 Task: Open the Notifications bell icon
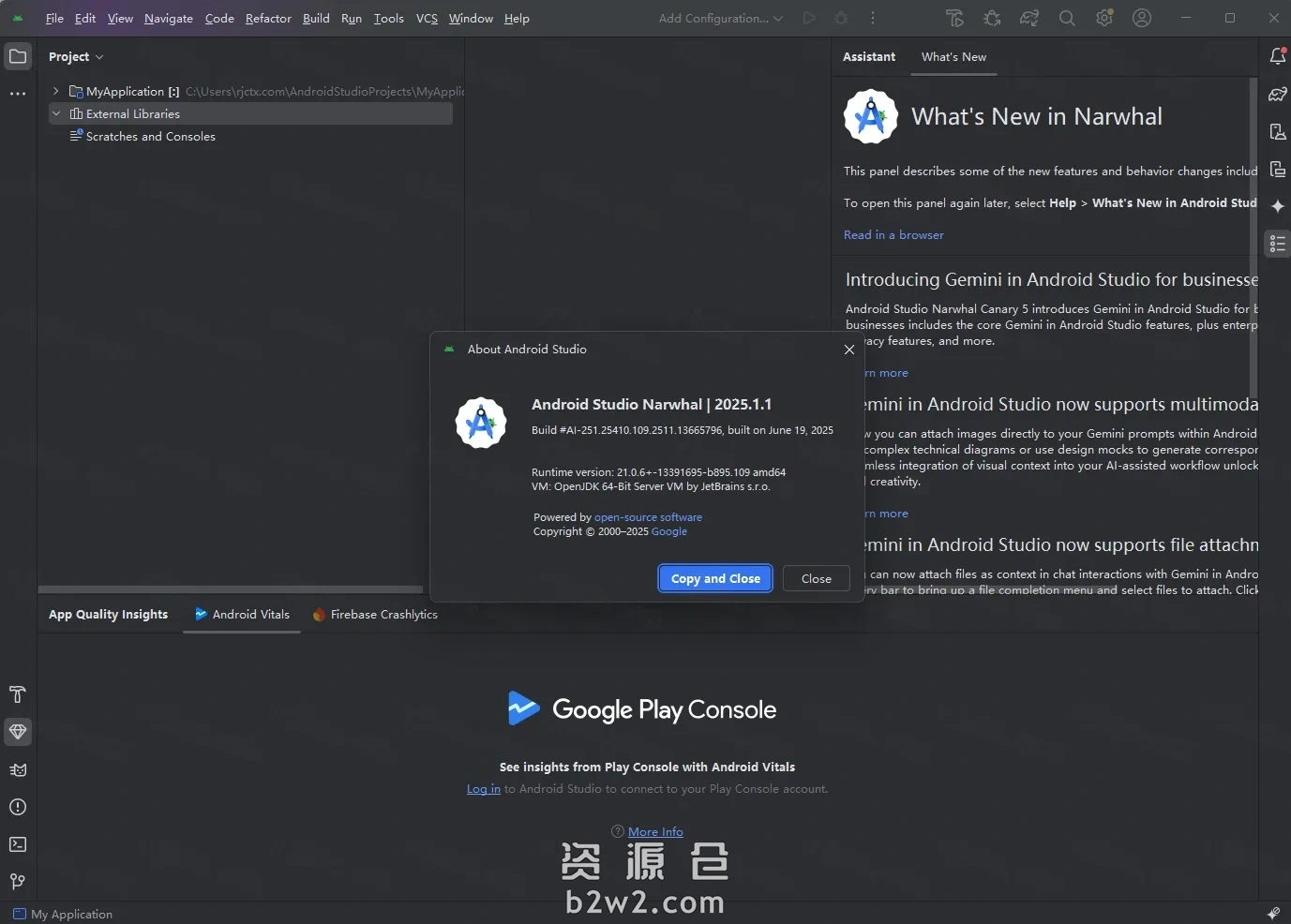[x=1277, y=57]
